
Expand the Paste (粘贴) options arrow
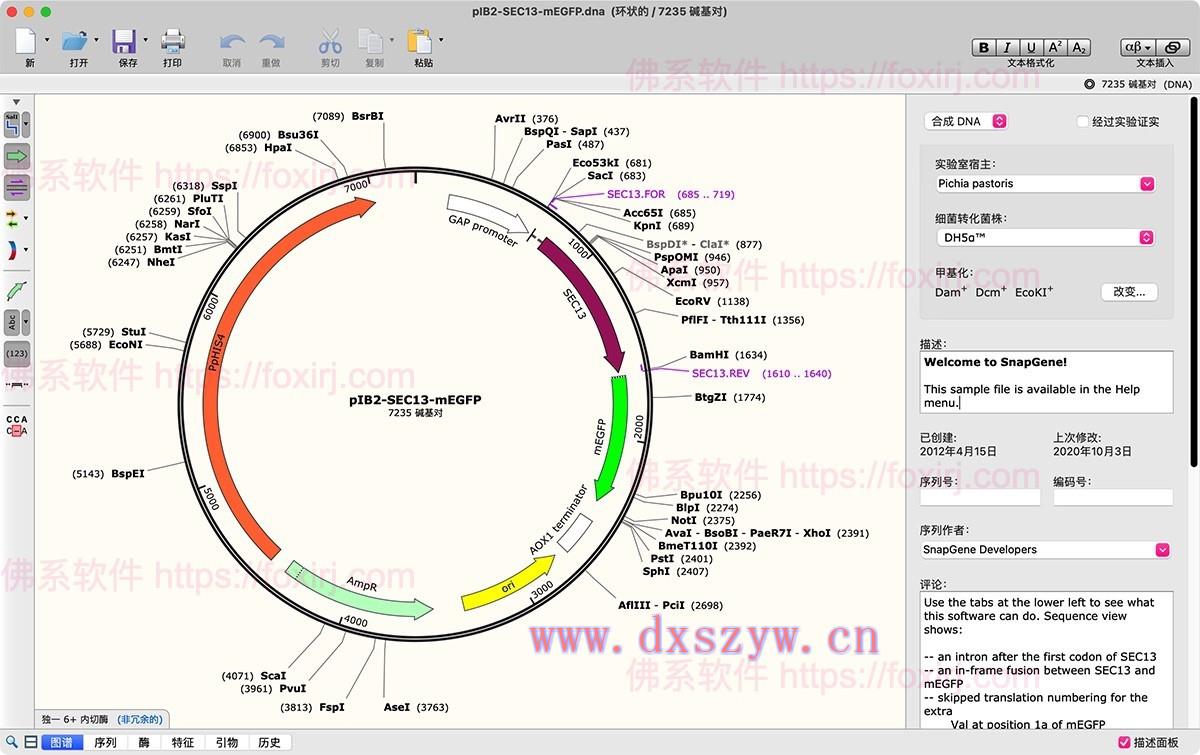click(440, 41)
